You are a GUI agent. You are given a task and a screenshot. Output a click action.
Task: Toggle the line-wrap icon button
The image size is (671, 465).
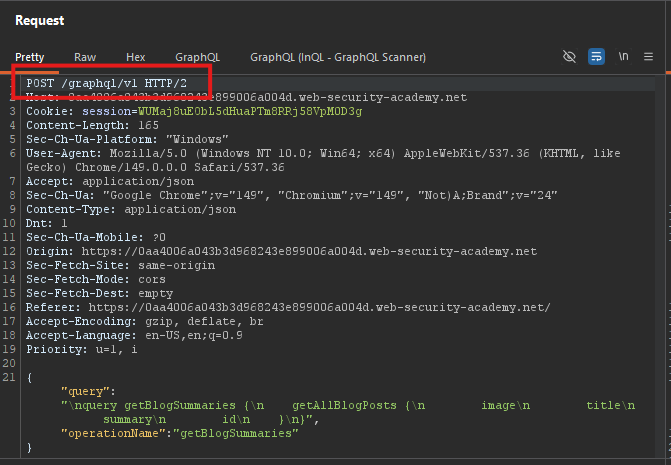[x=596, y=56]
